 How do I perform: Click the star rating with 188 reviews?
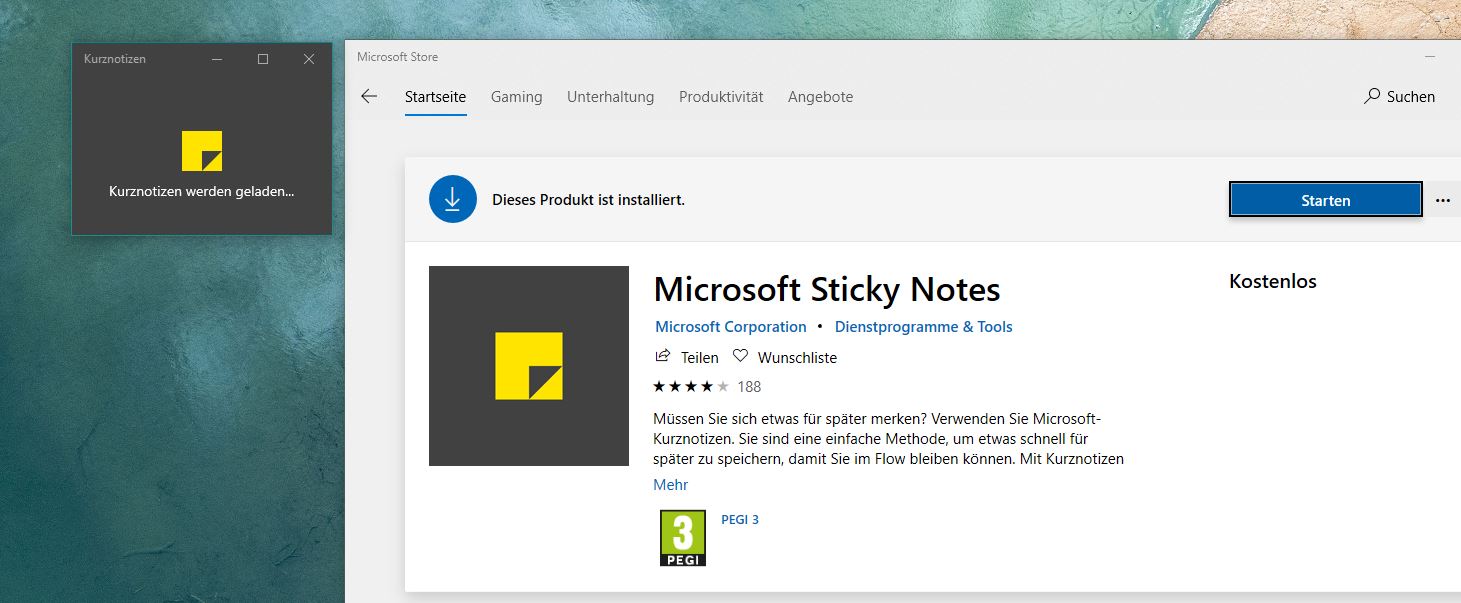pos(707,386)
